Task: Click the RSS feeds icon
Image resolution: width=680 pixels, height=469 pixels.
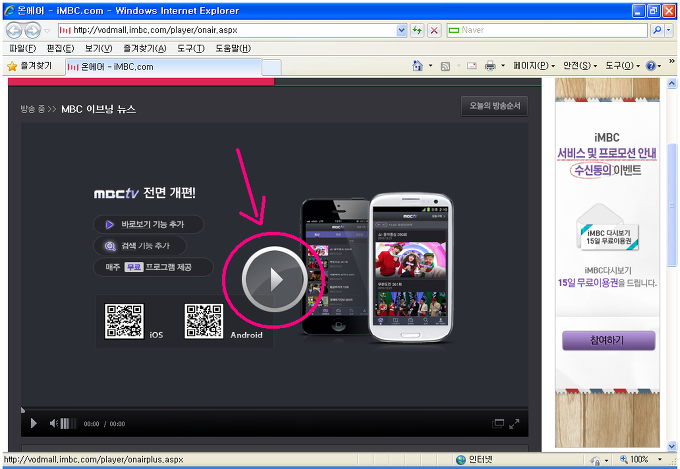Action: 445,66
